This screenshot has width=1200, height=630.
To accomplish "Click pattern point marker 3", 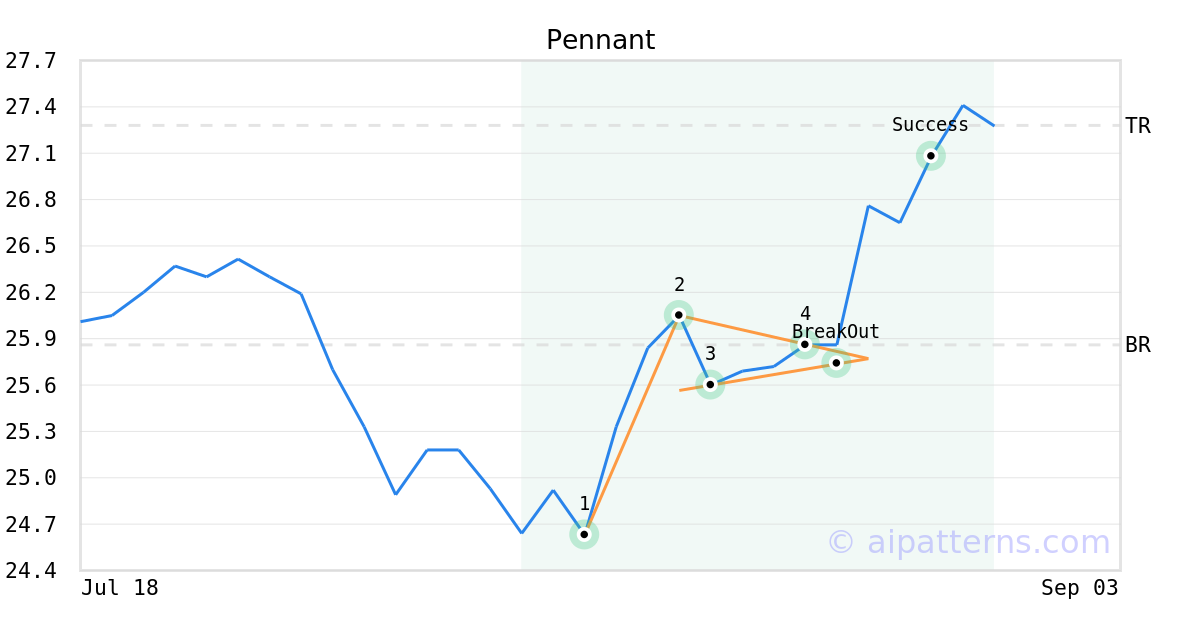I will coord(710,384).
